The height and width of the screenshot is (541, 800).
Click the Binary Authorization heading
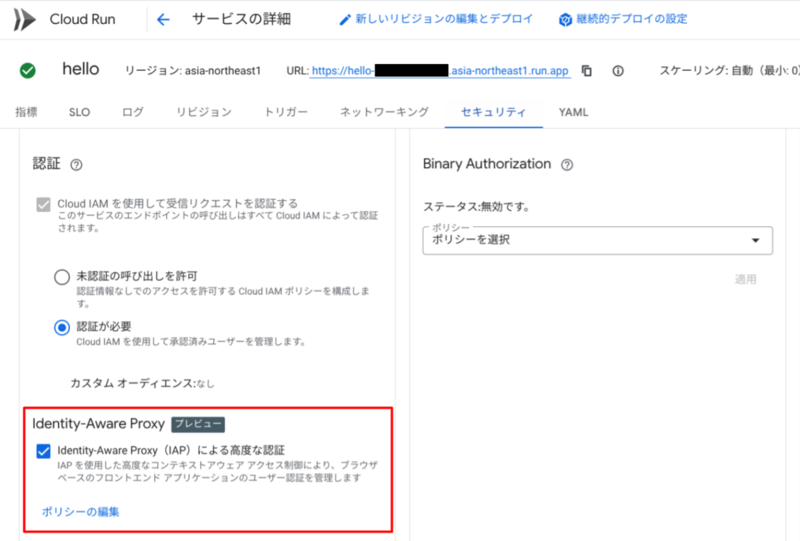(487, 164)
